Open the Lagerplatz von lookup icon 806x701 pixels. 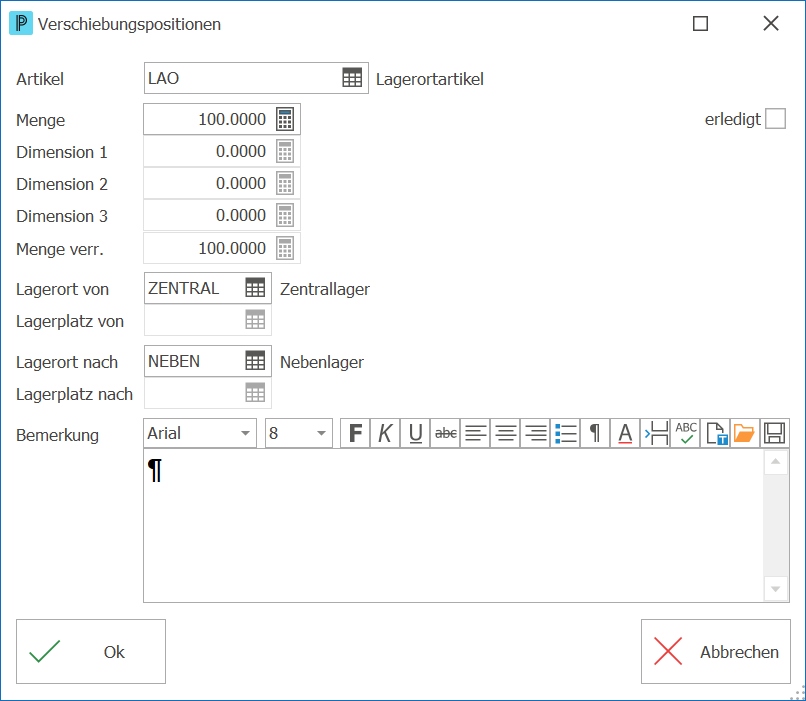pyautogui.click(x=255, y=320)
